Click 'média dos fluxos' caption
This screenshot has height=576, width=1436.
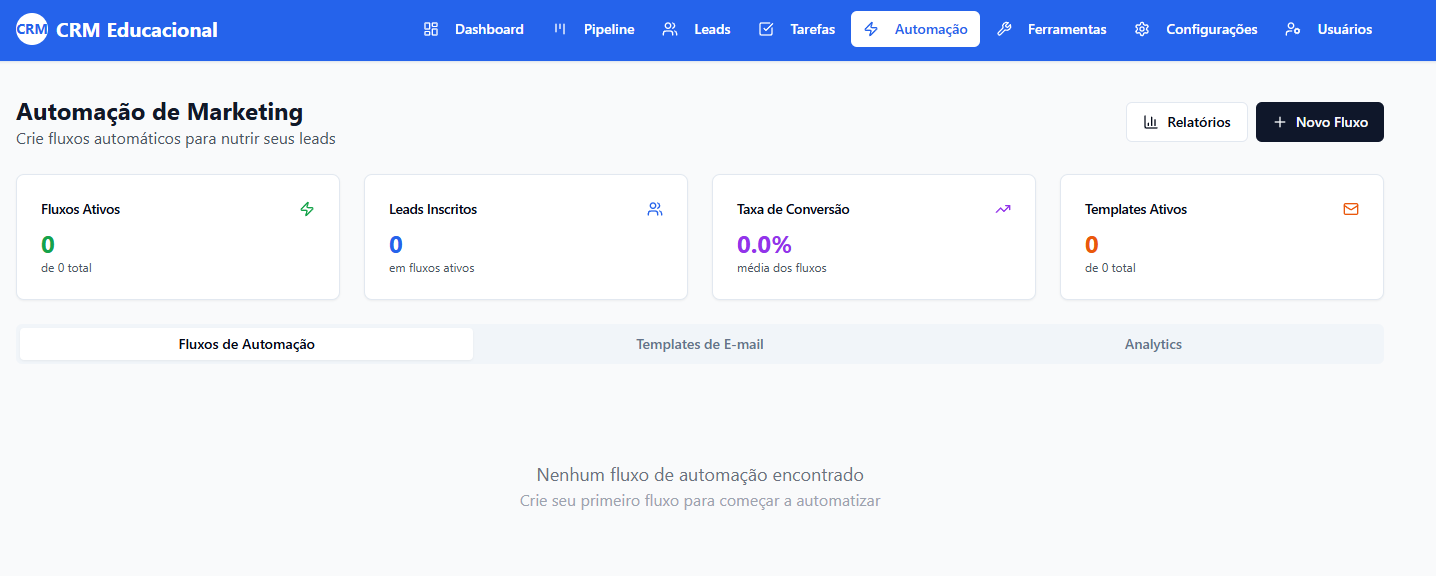click(782, 268)
